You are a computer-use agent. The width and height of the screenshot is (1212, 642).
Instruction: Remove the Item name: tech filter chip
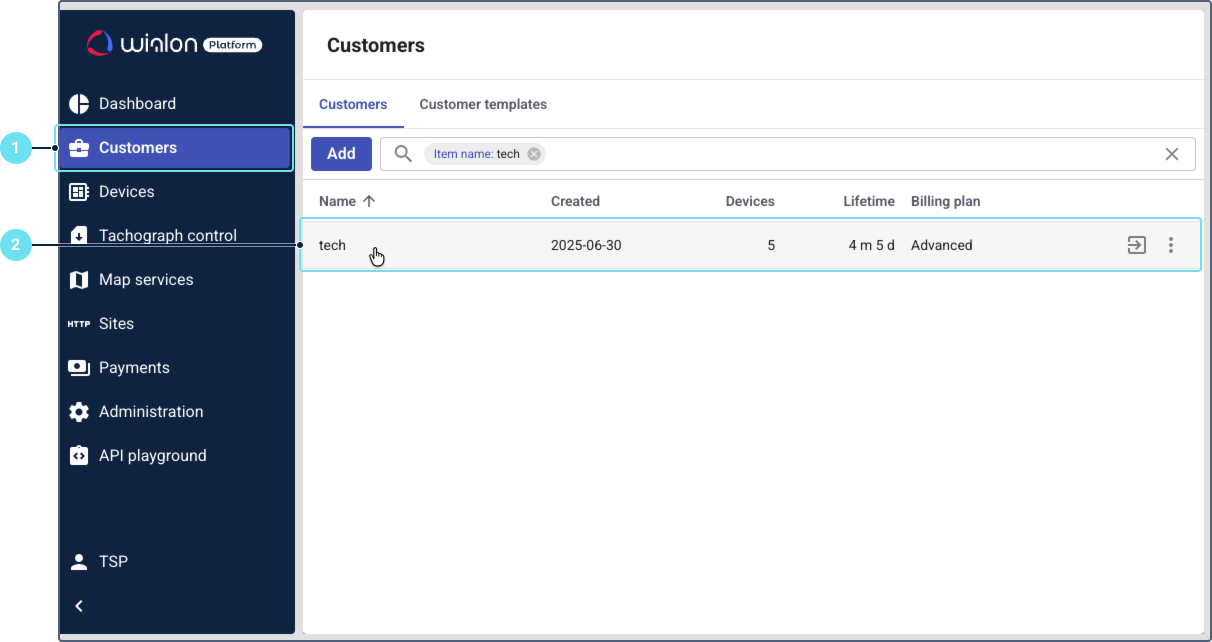point(534,154)
